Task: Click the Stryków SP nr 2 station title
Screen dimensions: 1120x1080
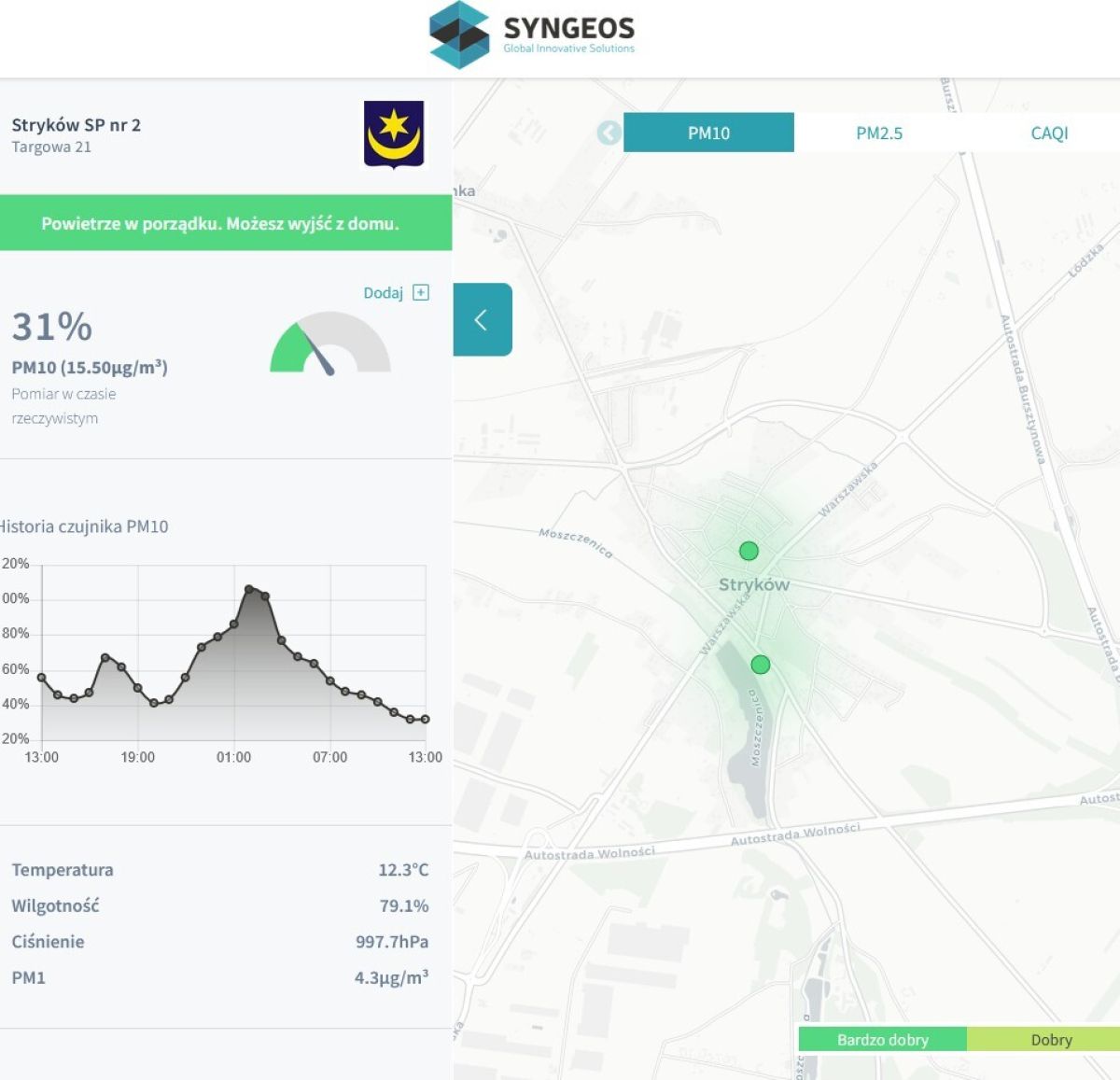Action: pos(77,125)
